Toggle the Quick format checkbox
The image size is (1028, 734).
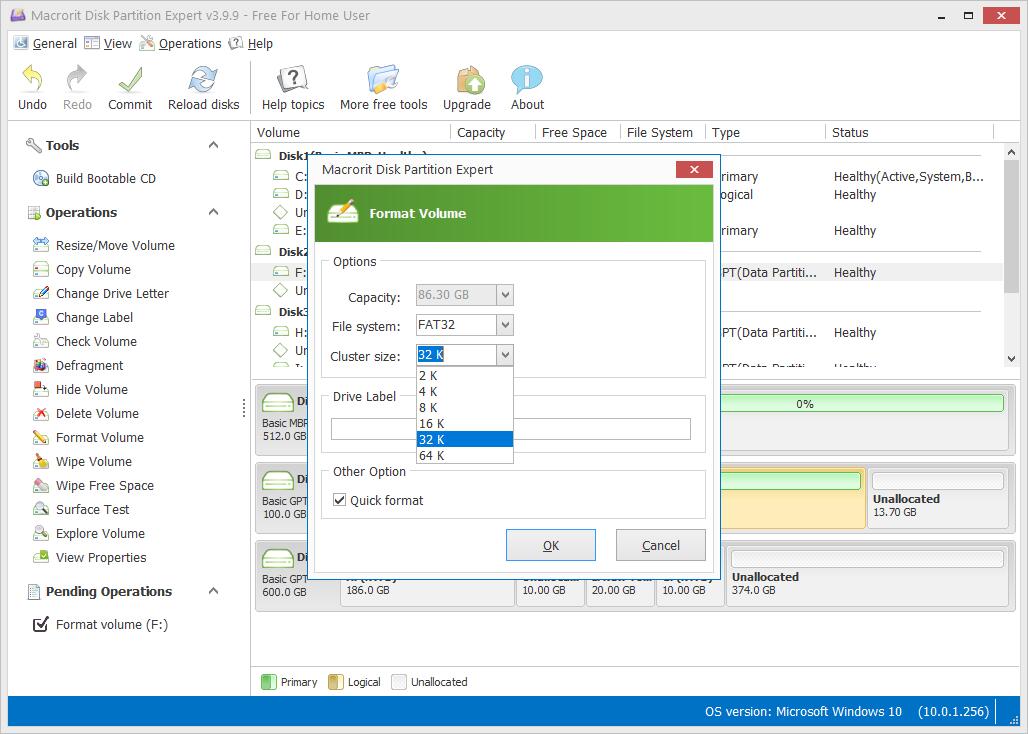(340, 501)
